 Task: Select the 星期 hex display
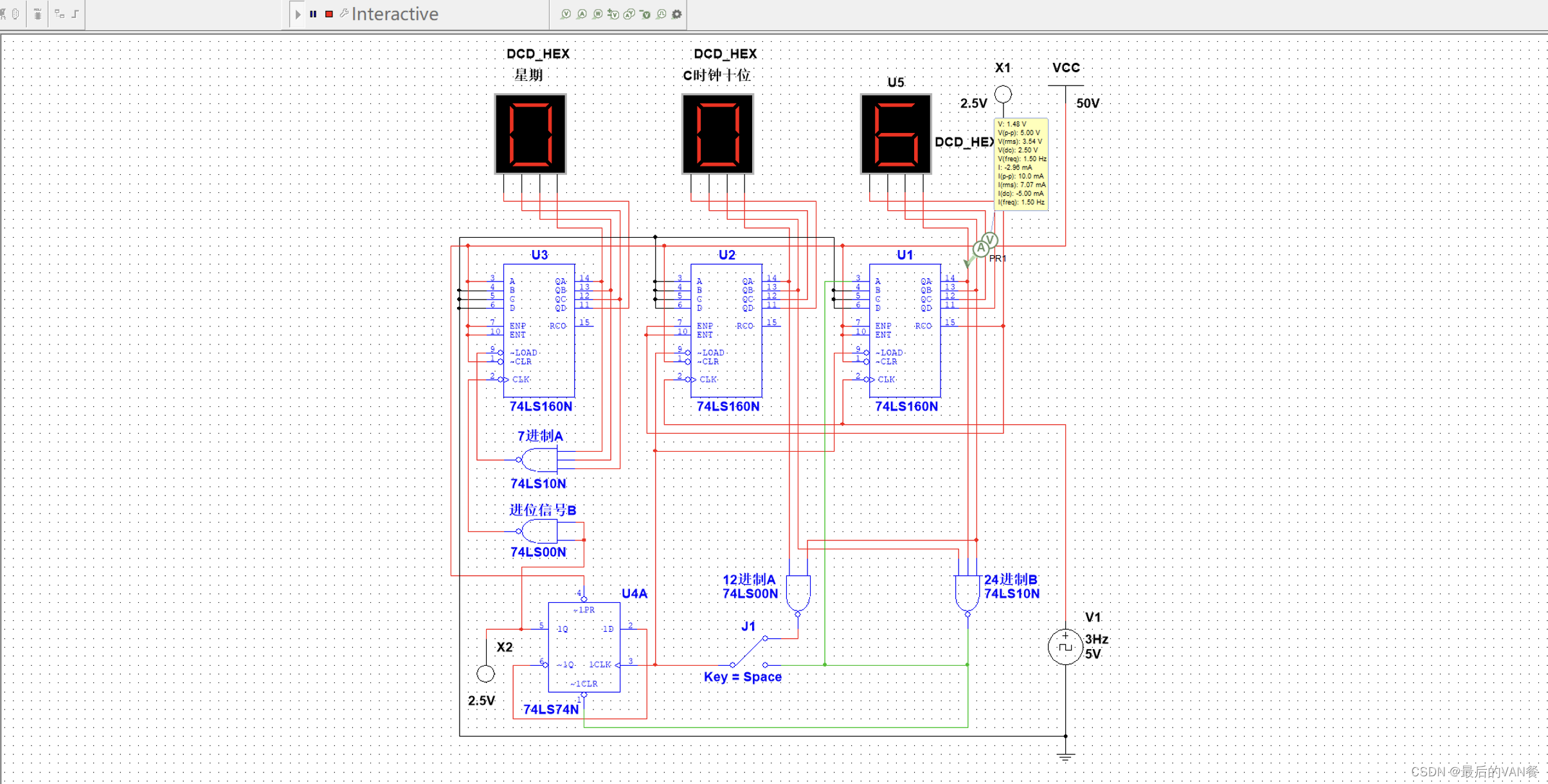click(x=530, y=134)
